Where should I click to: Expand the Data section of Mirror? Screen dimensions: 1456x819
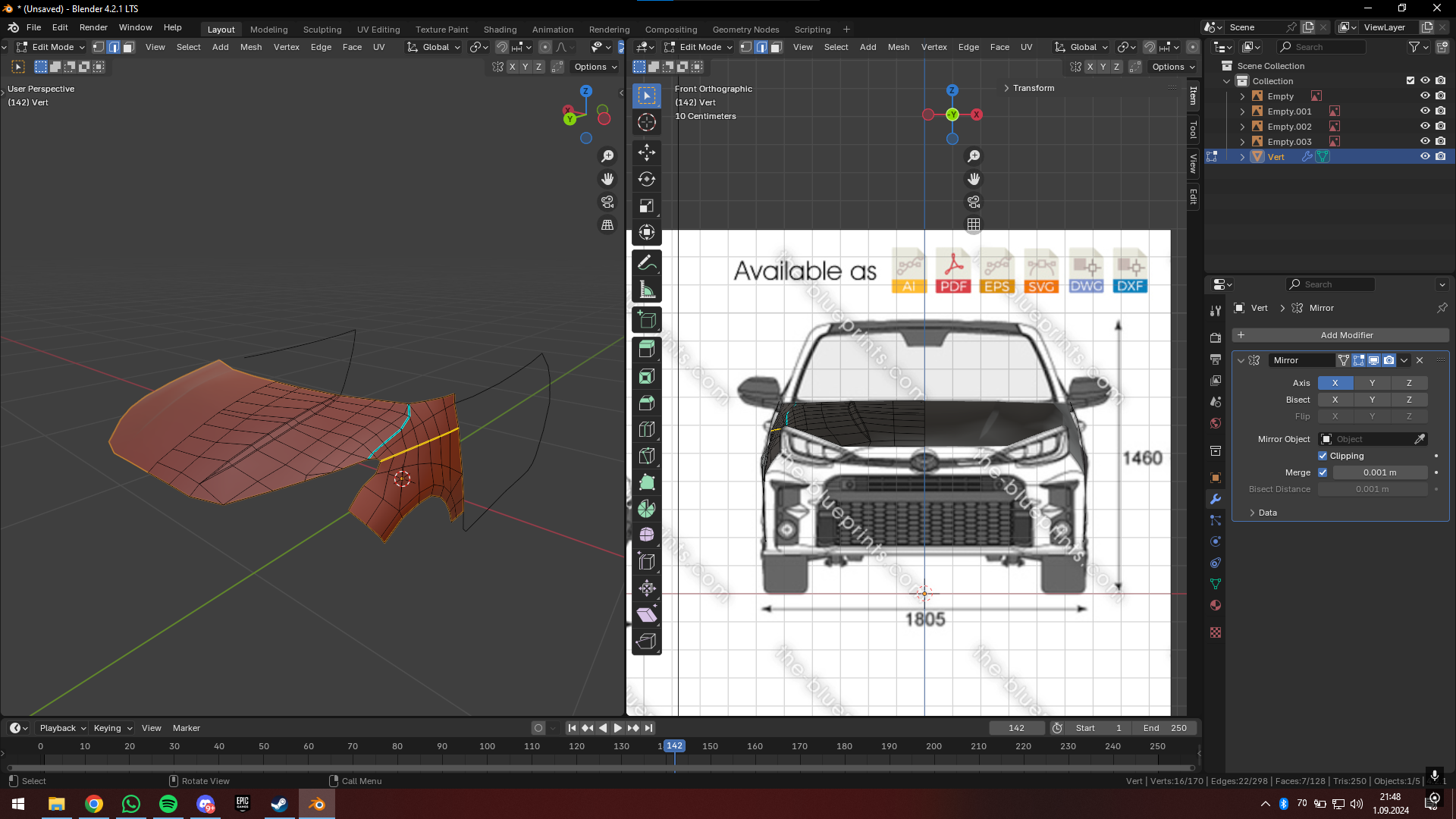coord(1266,513)
